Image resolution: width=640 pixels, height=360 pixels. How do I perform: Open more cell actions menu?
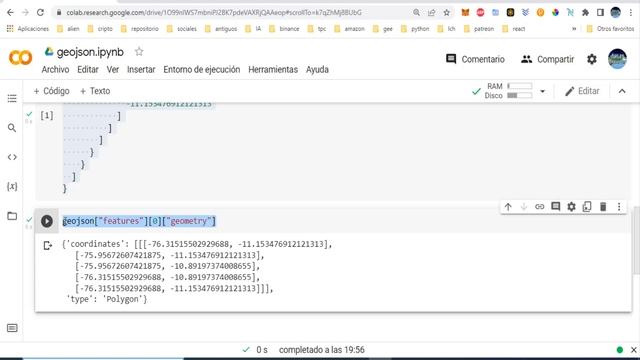(619, 207)
